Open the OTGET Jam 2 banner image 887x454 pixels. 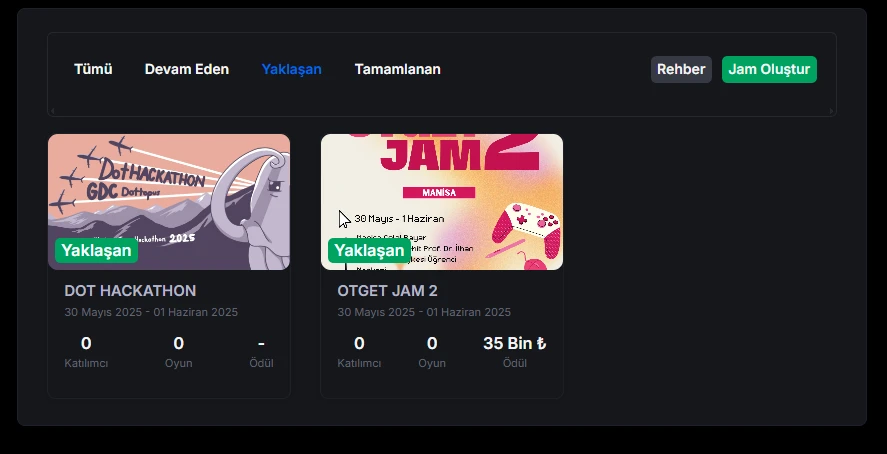[x=442, y=202]
